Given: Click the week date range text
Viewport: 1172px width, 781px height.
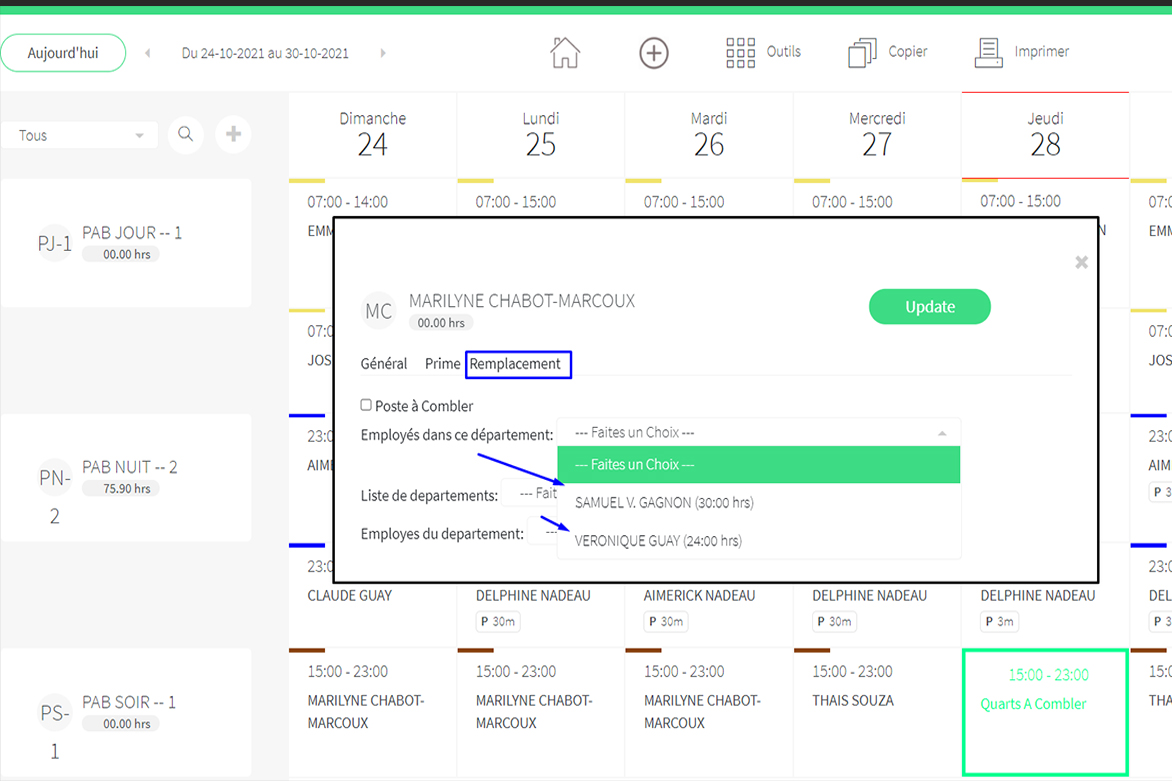Looking at the screenshot, I should point(265,53).
